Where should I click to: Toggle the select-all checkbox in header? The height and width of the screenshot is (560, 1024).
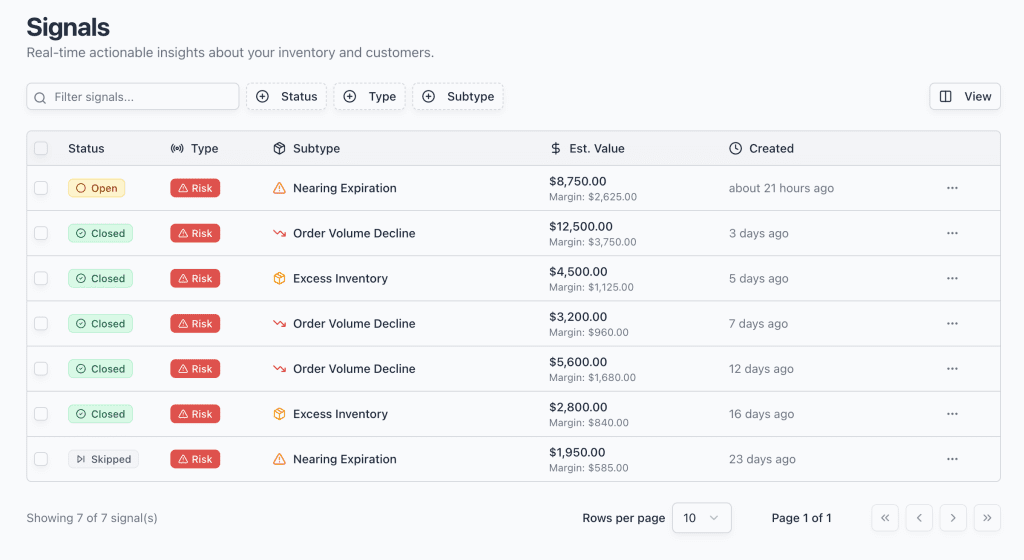(x=41, y=148)
